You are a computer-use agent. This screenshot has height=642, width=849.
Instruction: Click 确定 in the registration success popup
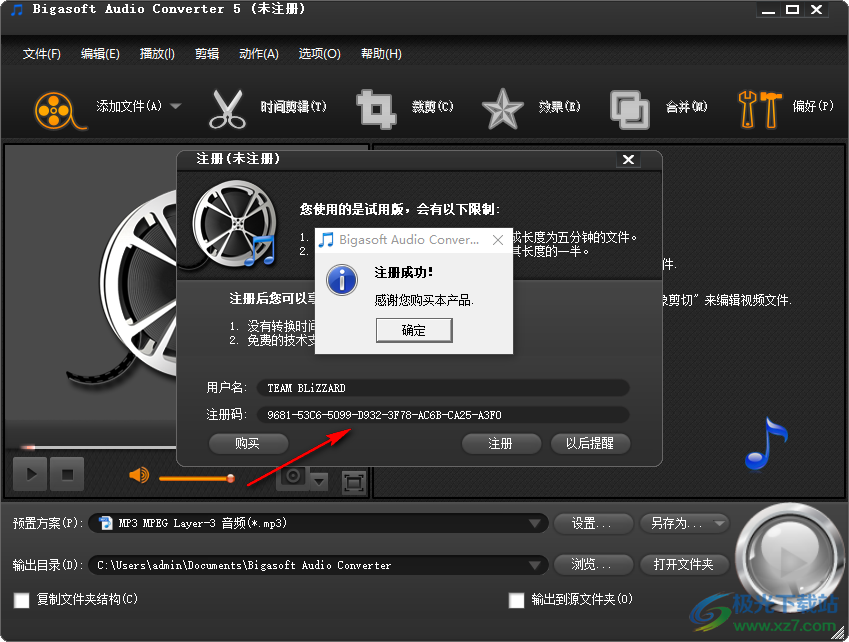coord(414,330)
